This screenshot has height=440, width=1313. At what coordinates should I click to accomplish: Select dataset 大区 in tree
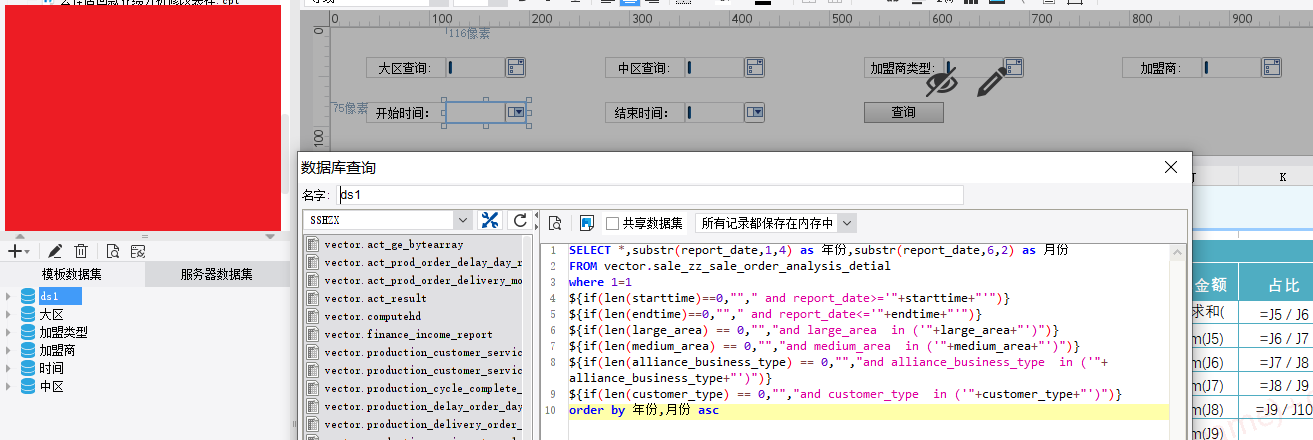click(51, 314)
